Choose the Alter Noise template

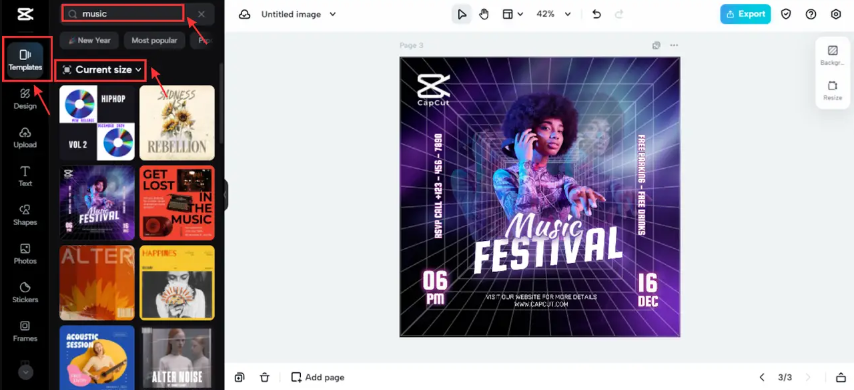pyautogui.click(x=177, y=357)
